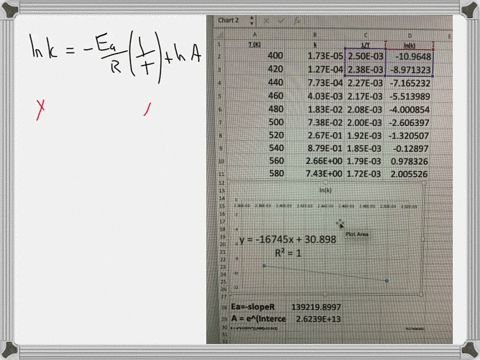The width and height of the screenshot is (480, 360).
Task: Select the ln(k) value 2.005526
Action: point(408,174)
